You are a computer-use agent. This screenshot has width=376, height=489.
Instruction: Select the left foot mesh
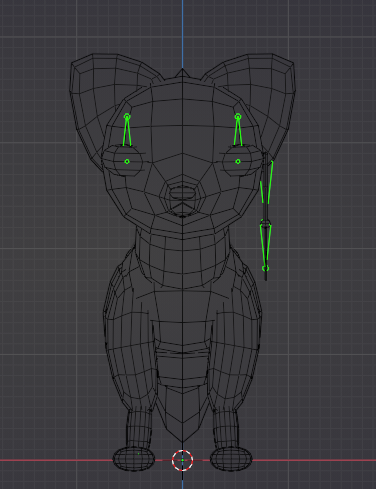click(134, 459)
